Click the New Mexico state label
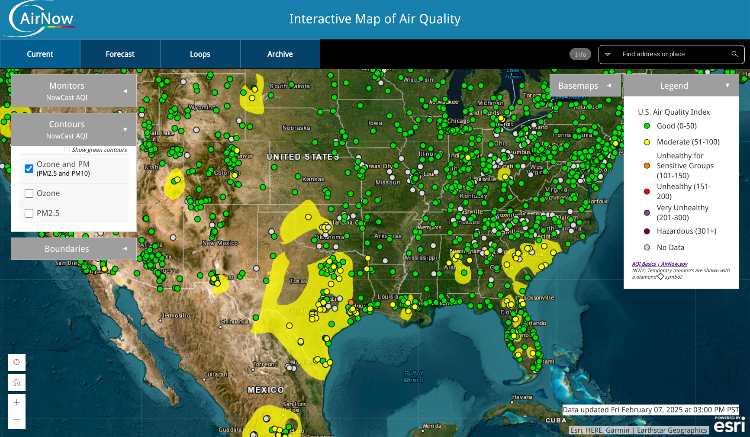 tap(220, 243)
